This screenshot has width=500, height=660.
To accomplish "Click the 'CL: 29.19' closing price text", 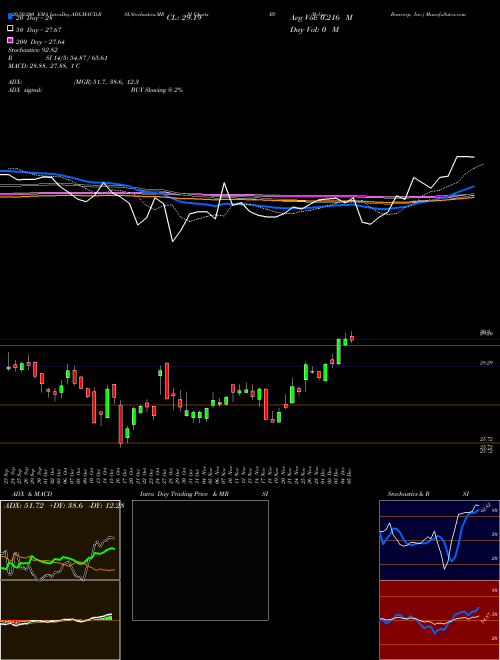I will coord(184,18).
